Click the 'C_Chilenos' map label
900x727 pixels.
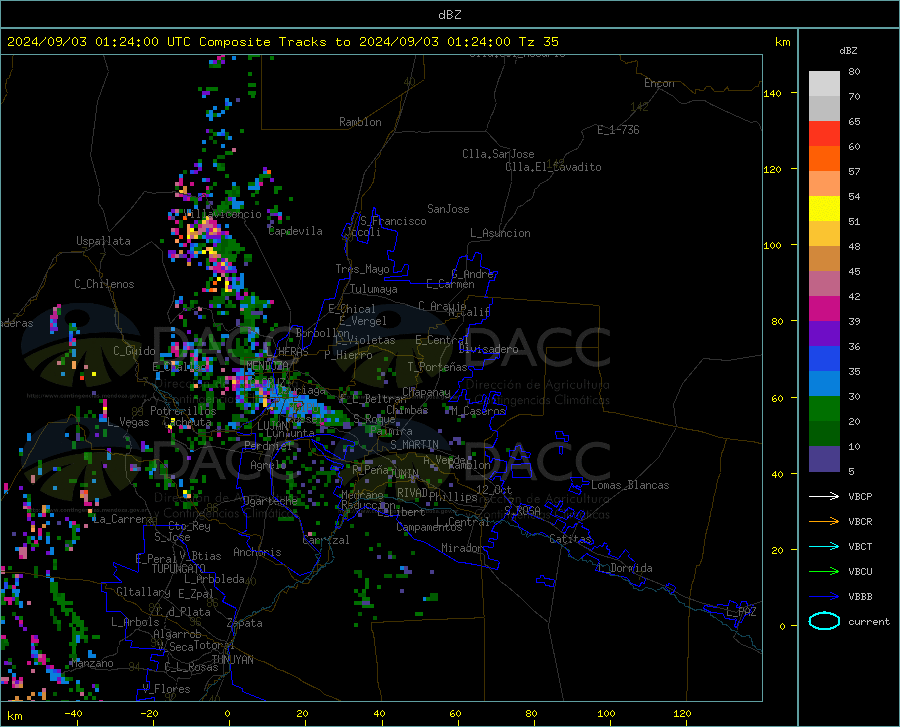click(x=104, y=284)
